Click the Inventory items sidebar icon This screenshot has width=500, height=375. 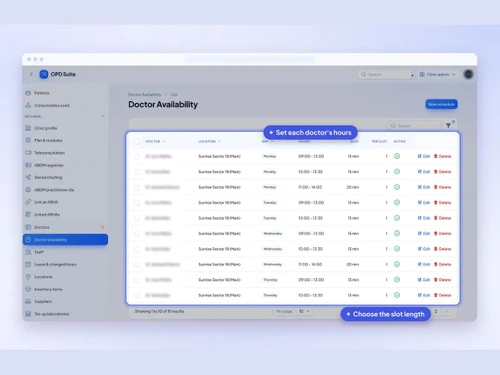pyautogui.click(x=28, y=289)
